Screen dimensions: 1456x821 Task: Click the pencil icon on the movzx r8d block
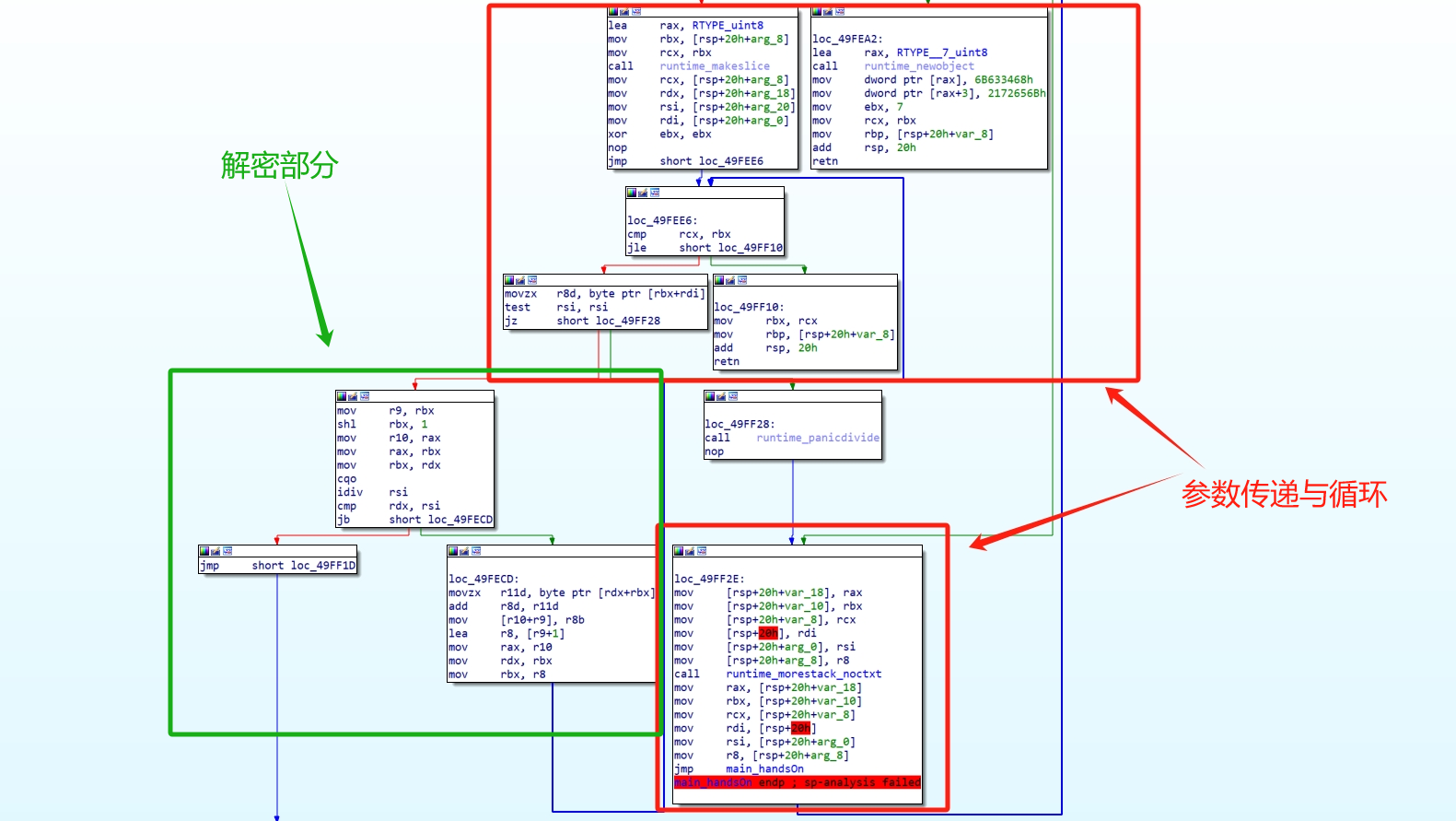tap(520, 280)
